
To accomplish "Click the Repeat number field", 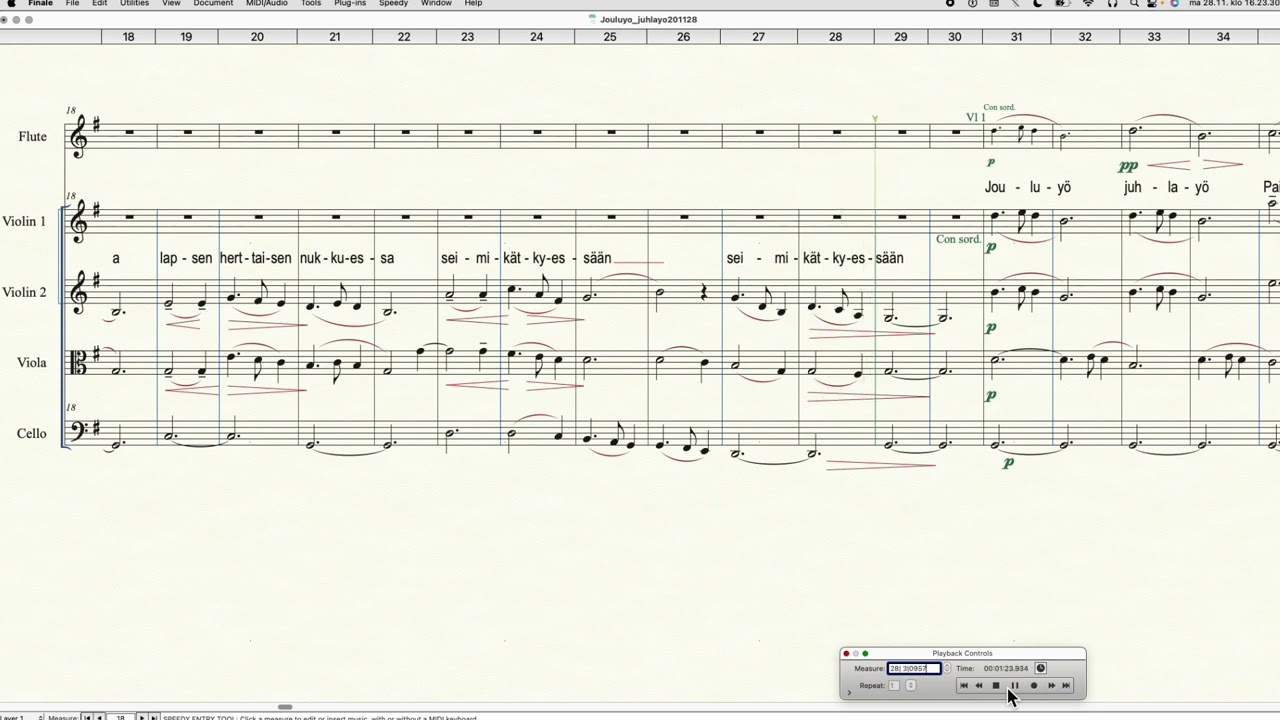I will pyautogui.click(x=894, y=686).
